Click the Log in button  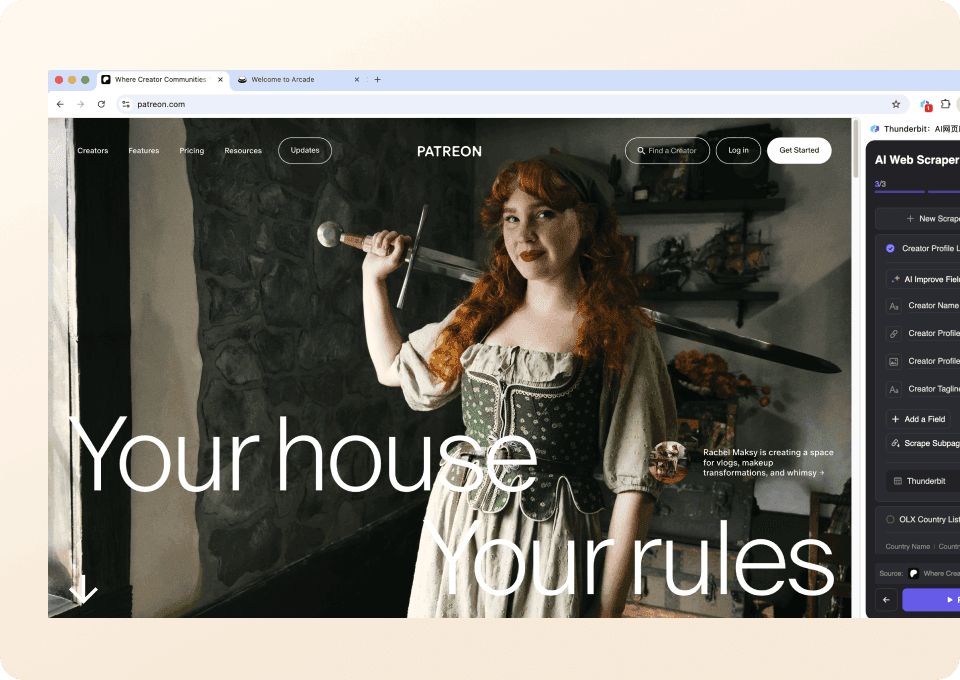click(x=738, y=150)
